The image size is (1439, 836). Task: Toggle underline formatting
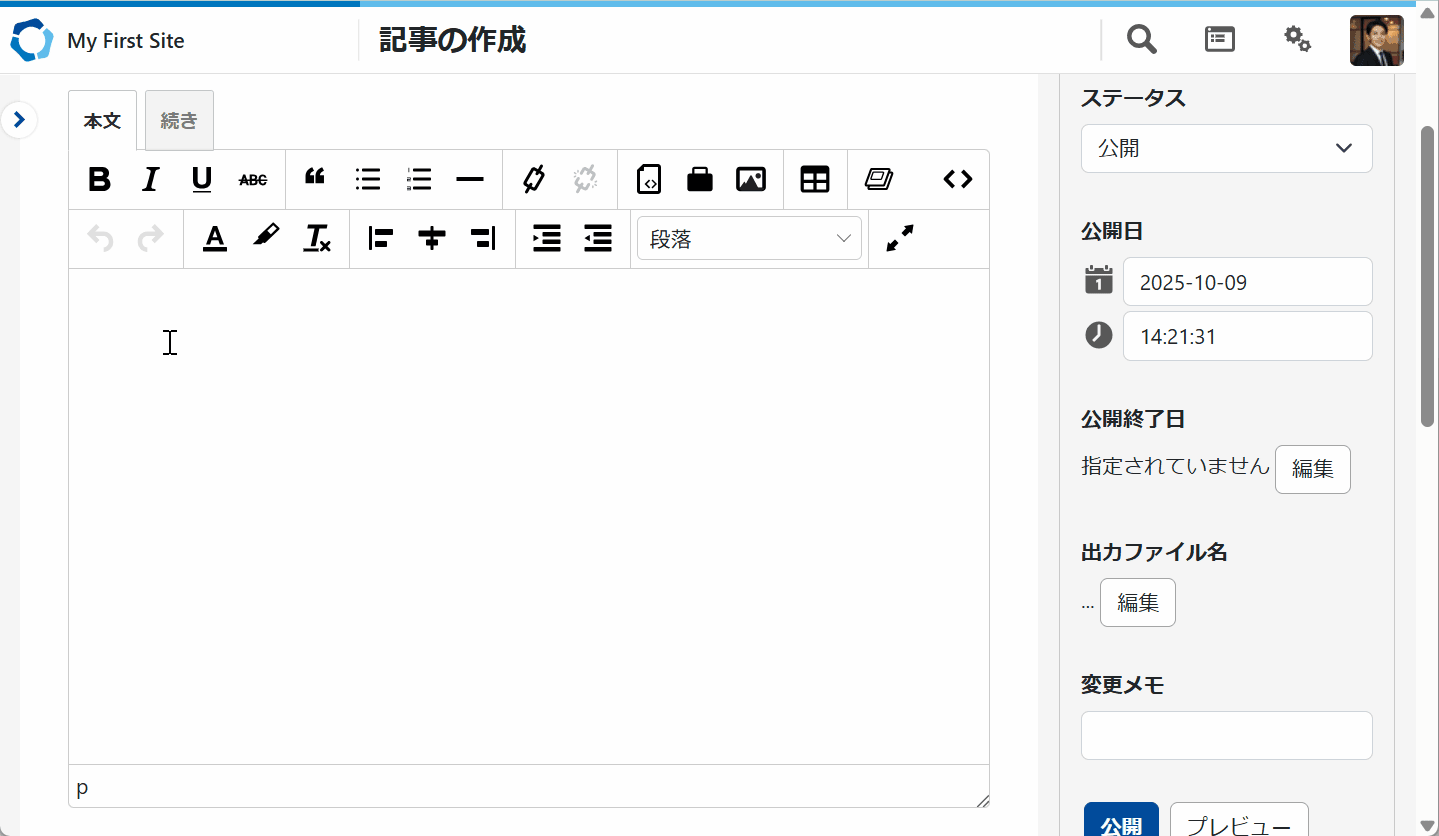202,180
